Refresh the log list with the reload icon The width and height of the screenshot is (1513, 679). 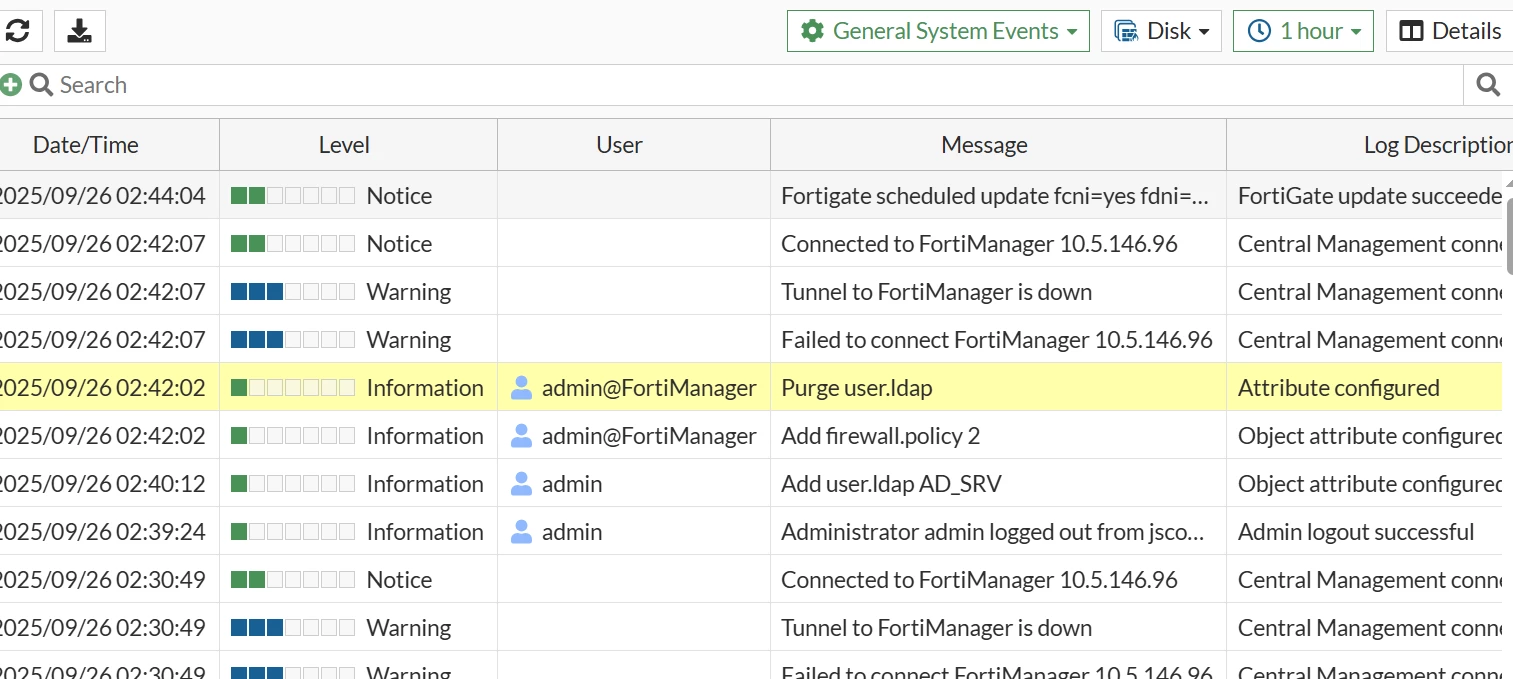tap(17, 31)
